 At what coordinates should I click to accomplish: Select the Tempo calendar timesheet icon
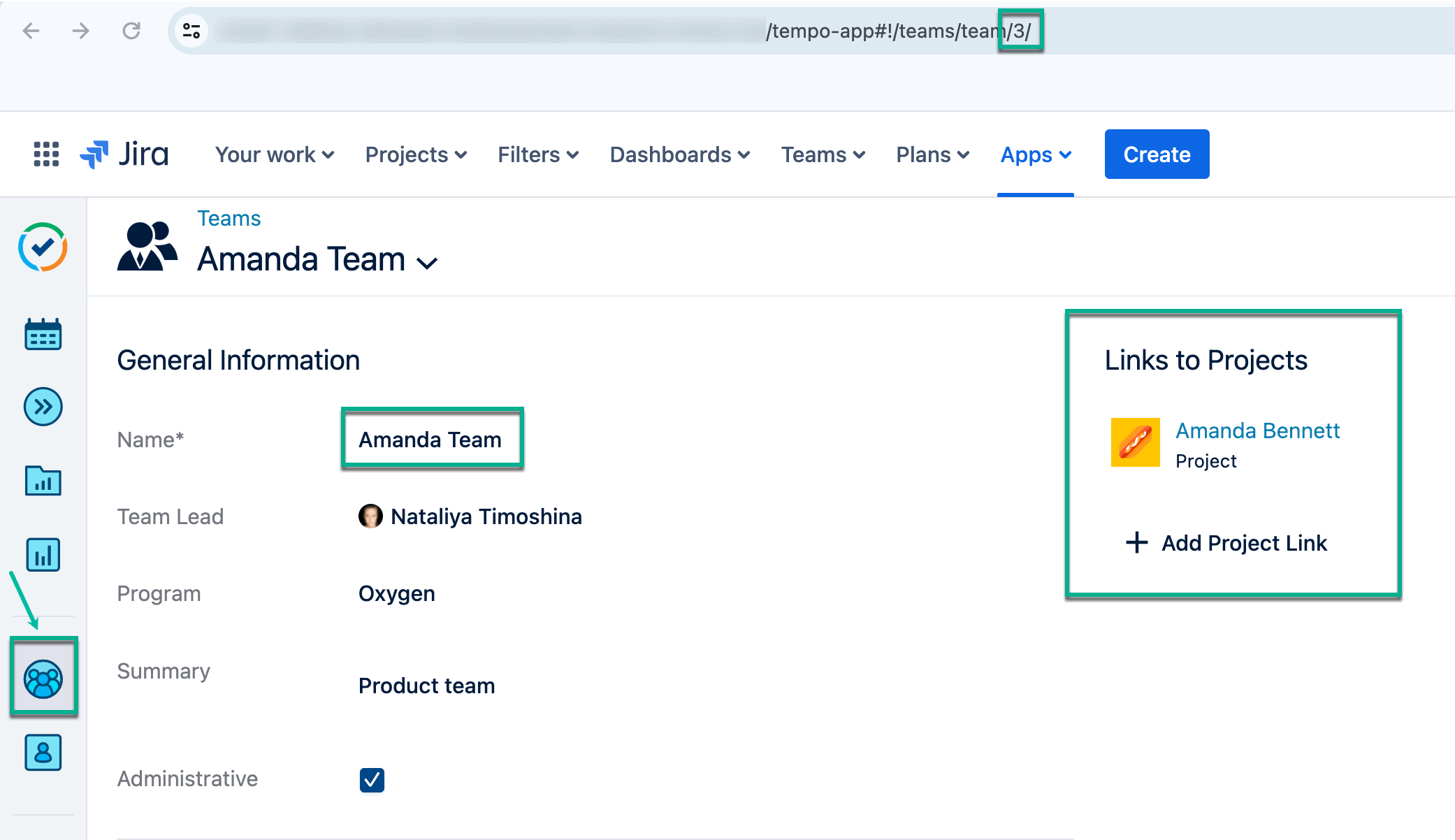click(43, 335)
